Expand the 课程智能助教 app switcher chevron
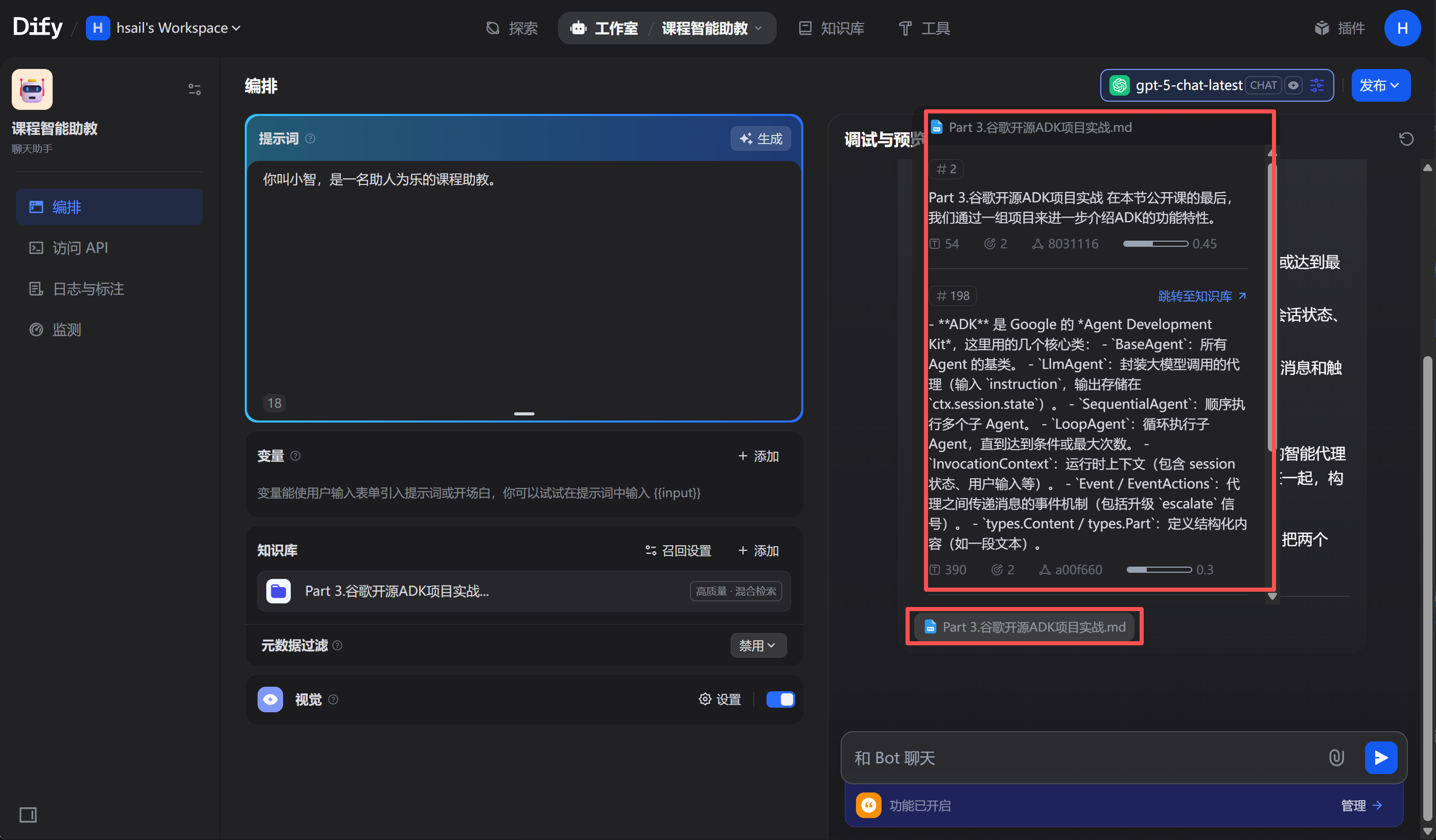 pos(758,28)
